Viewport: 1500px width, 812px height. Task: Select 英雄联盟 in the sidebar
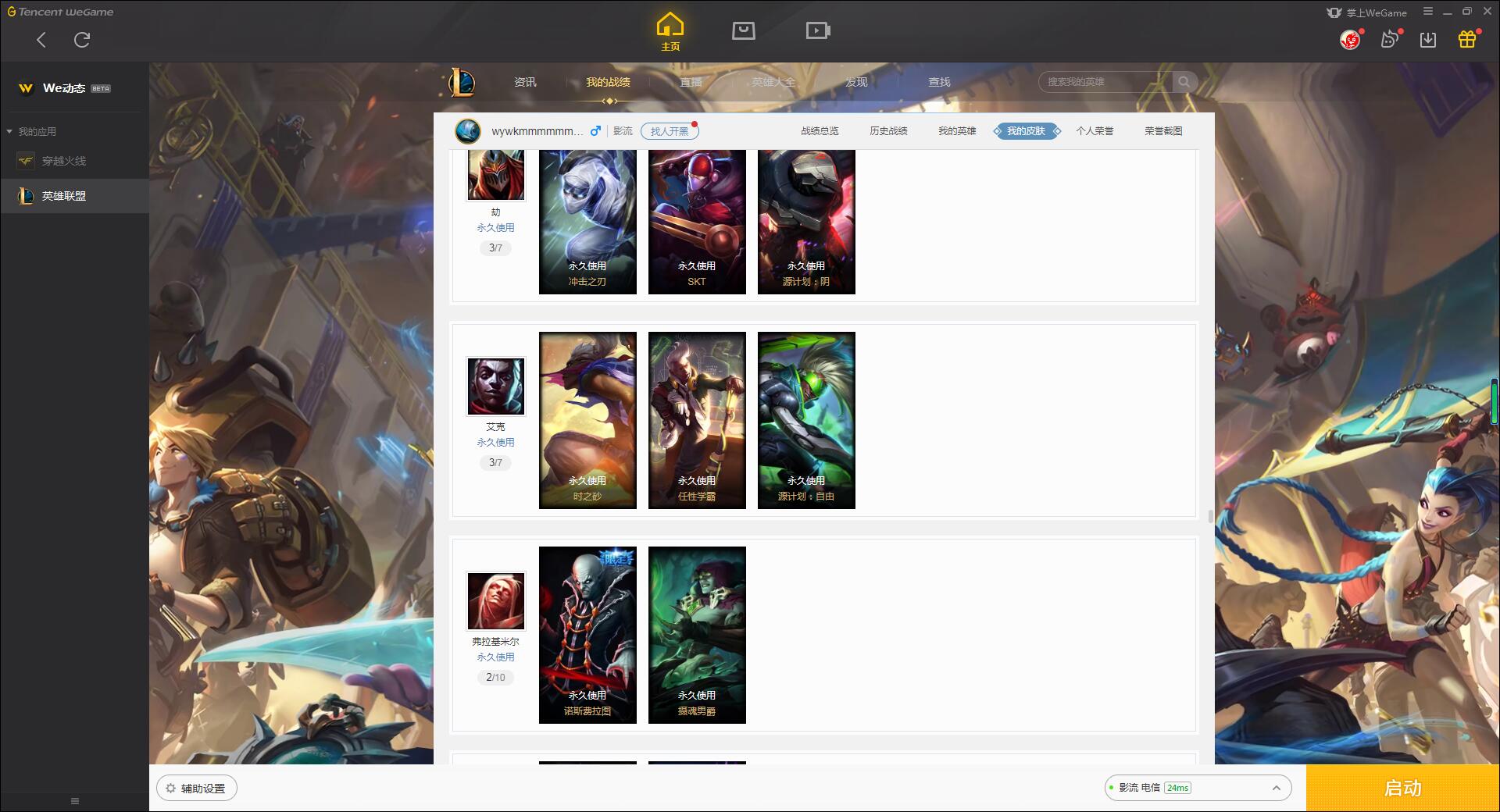[x=74, y=196]
